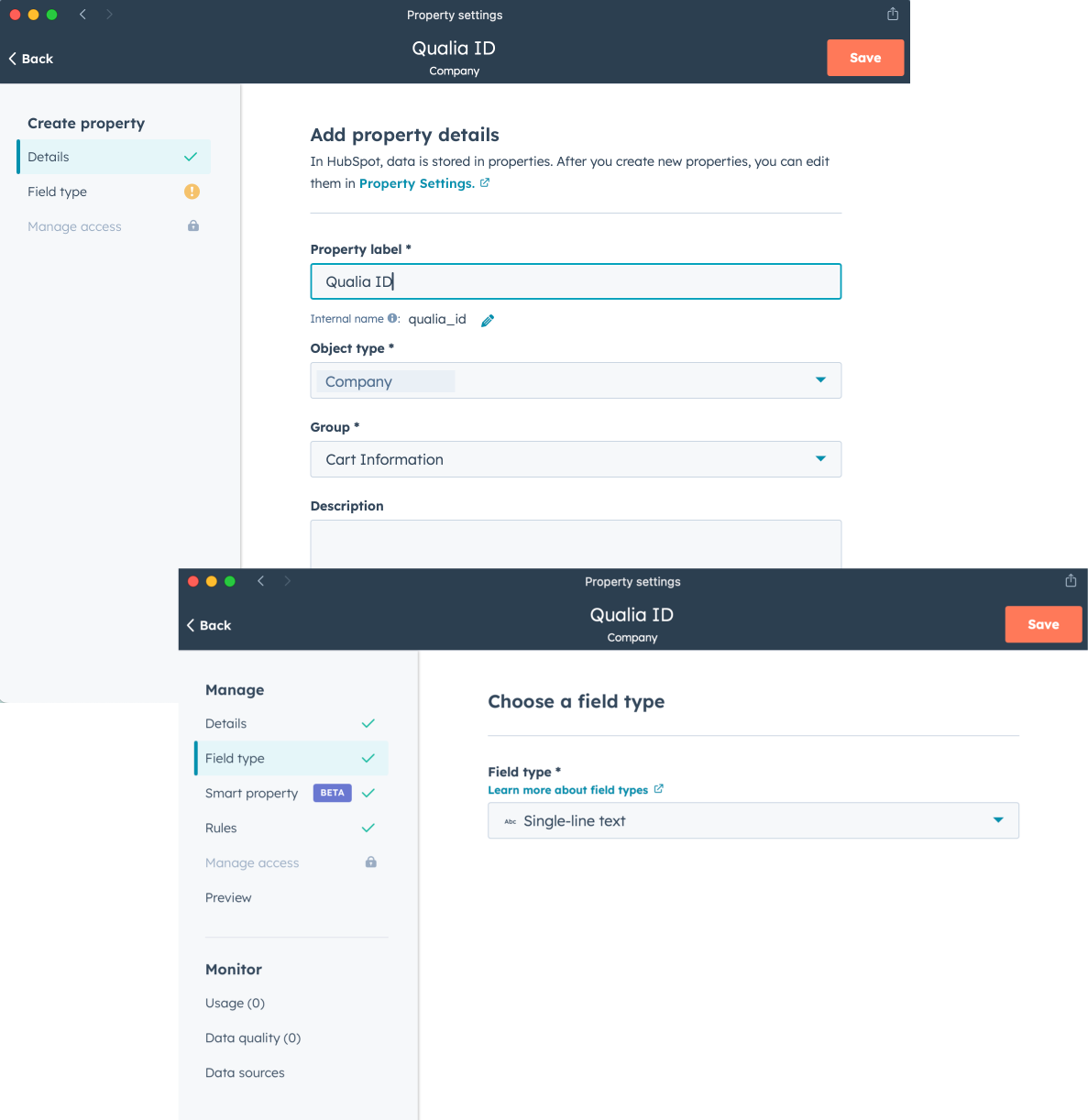Image resolution: width=1088 pixels, height=1120 pixels.
Task: Click the warning icon next to Field type
Action: [x=192, y=192]
